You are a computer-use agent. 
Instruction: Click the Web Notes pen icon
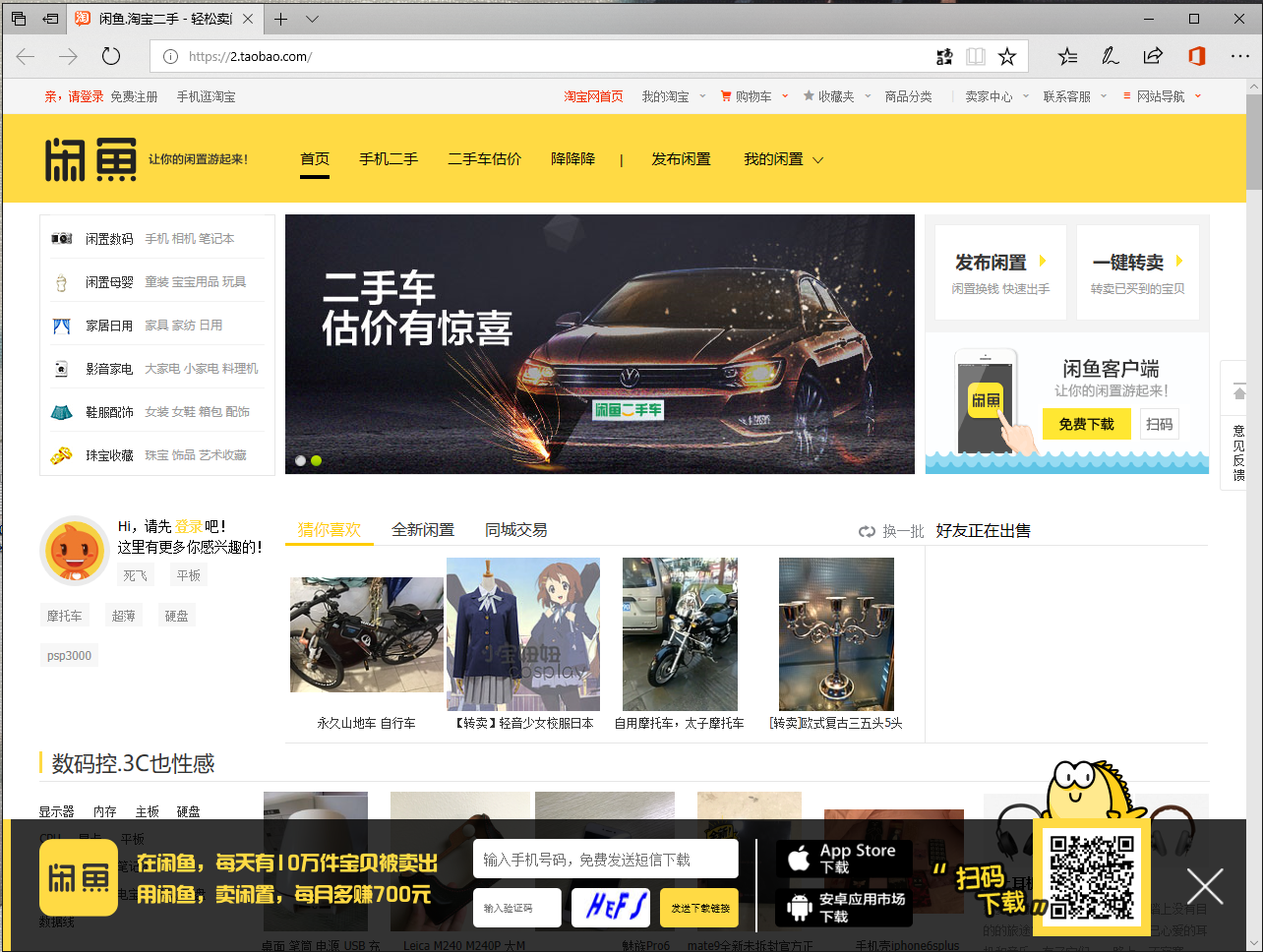(1111, 57)
